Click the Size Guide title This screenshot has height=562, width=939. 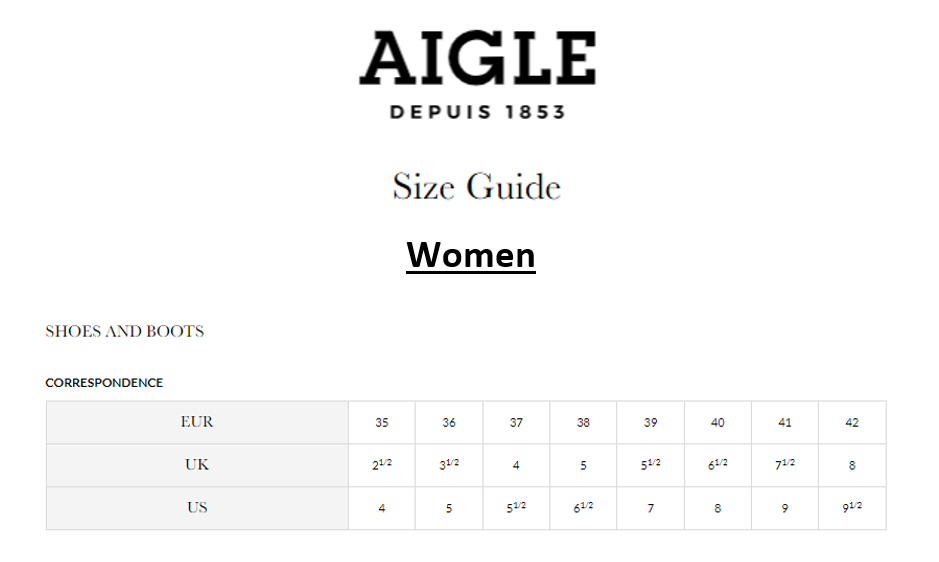476,187
